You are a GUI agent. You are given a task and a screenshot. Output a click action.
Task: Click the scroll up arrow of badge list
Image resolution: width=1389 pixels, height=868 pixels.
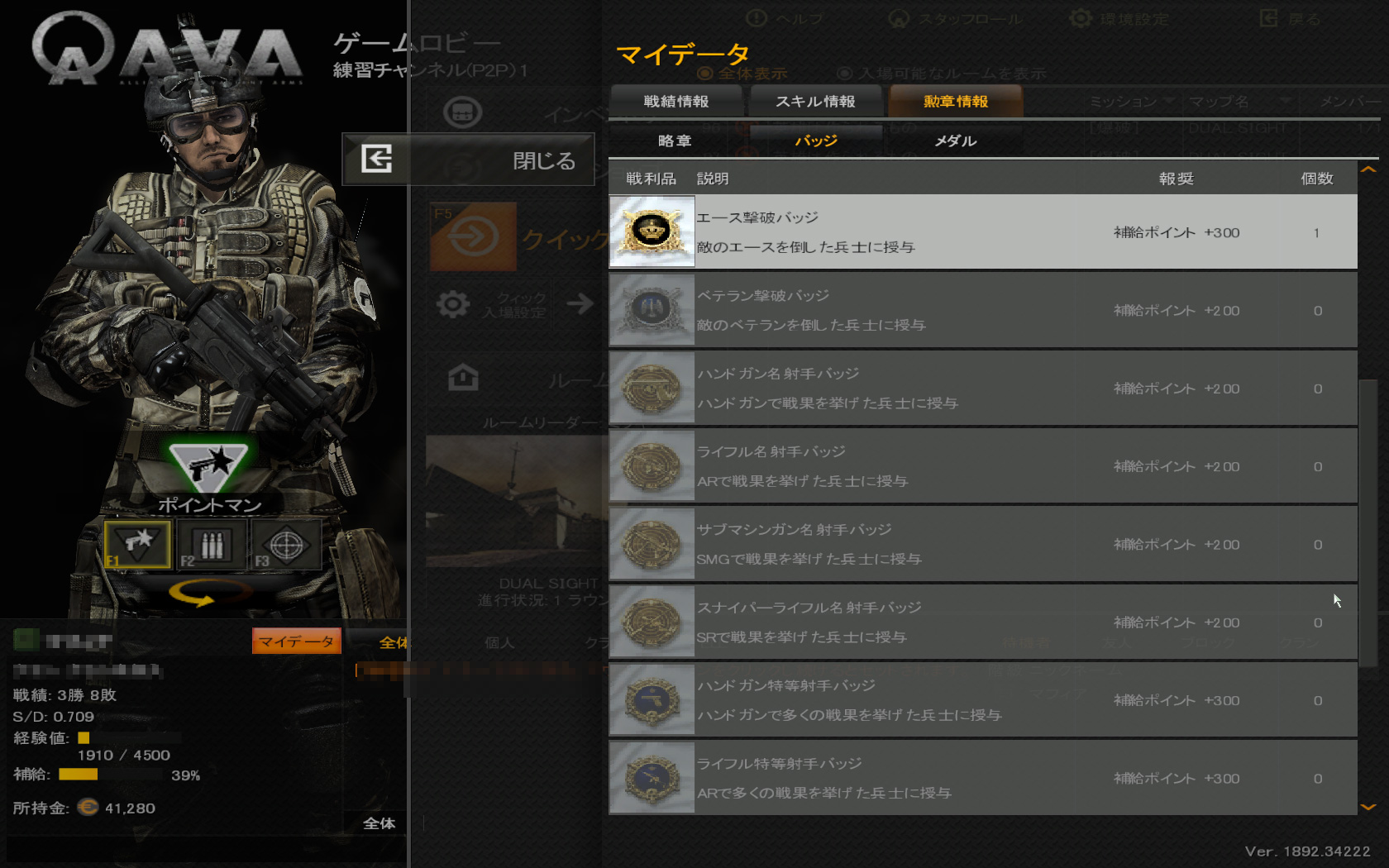pyautogui.click(x=1368, y=169)
